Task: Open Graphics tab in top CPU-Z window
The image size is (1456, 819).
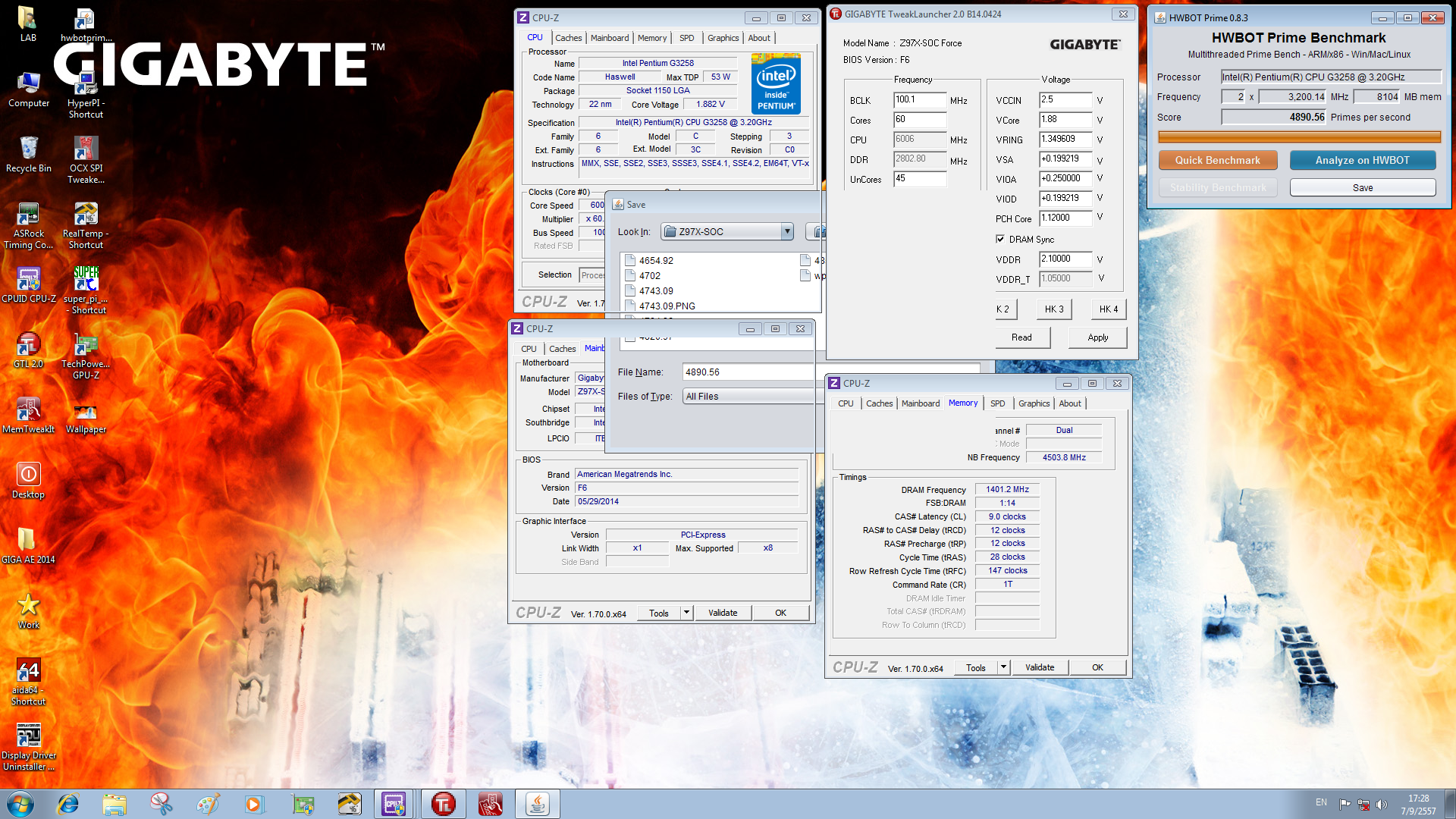Action: (x=723, y=38)
